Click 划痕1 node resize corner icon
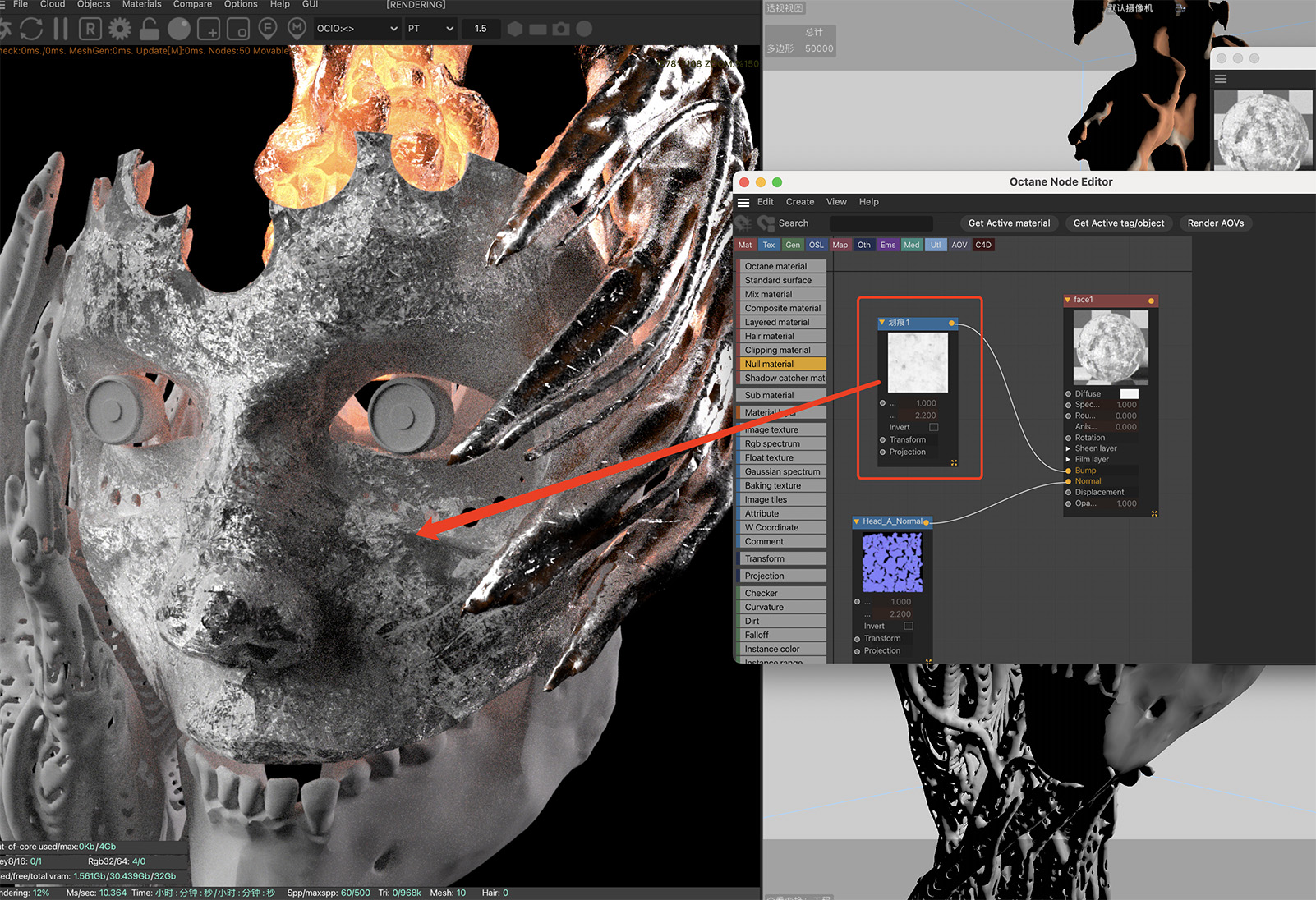 pos(954,463)
